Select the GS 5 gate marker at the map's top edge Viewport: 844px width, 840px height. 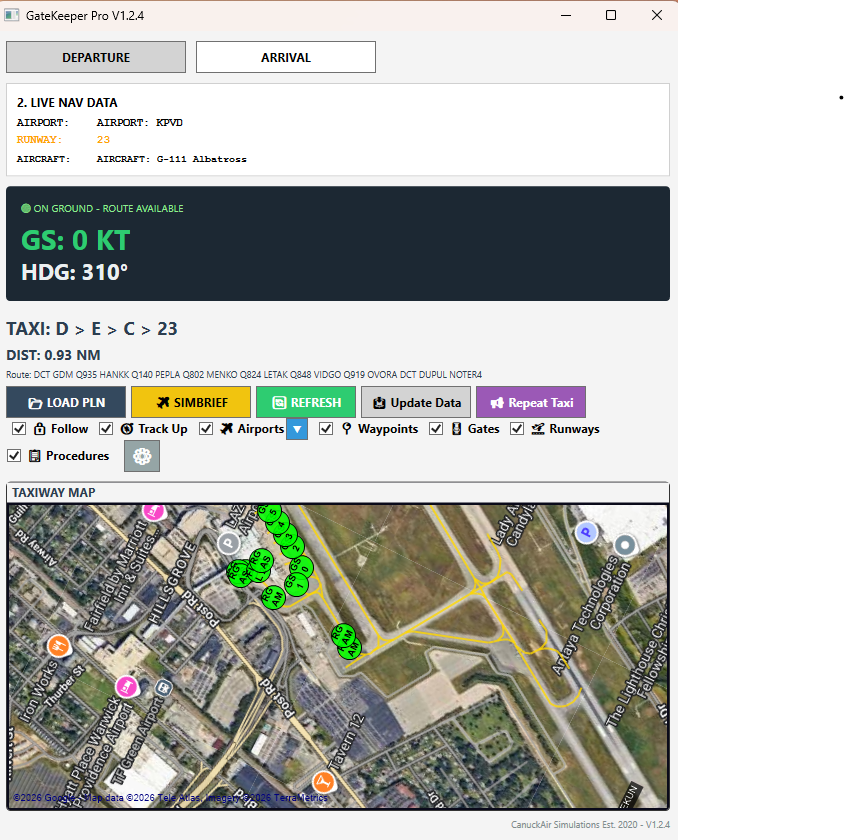(270, 512)
